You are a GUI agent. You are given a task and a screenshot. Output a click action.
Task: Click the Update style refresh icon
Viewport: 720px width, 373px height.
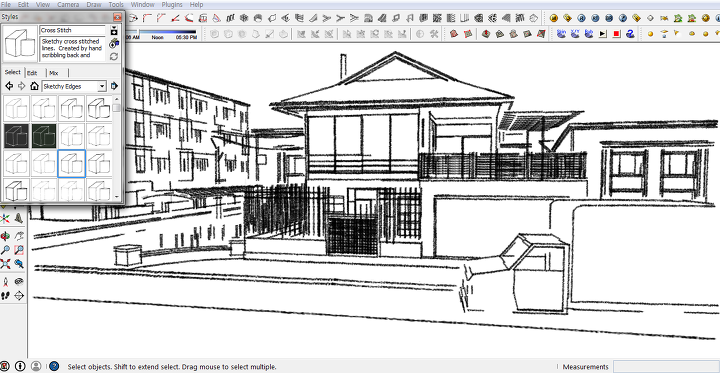(114, 57)
